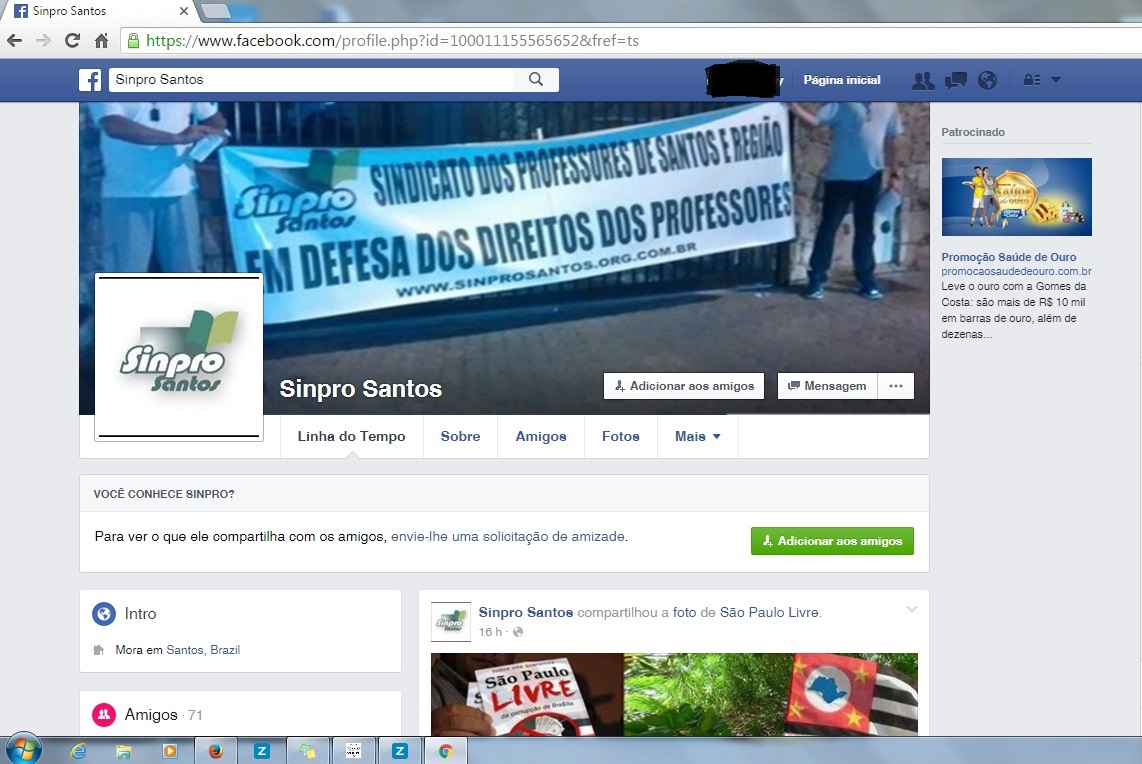
Task: Open the São Paulo Livre page link
Action: click(x=770, y=613)
